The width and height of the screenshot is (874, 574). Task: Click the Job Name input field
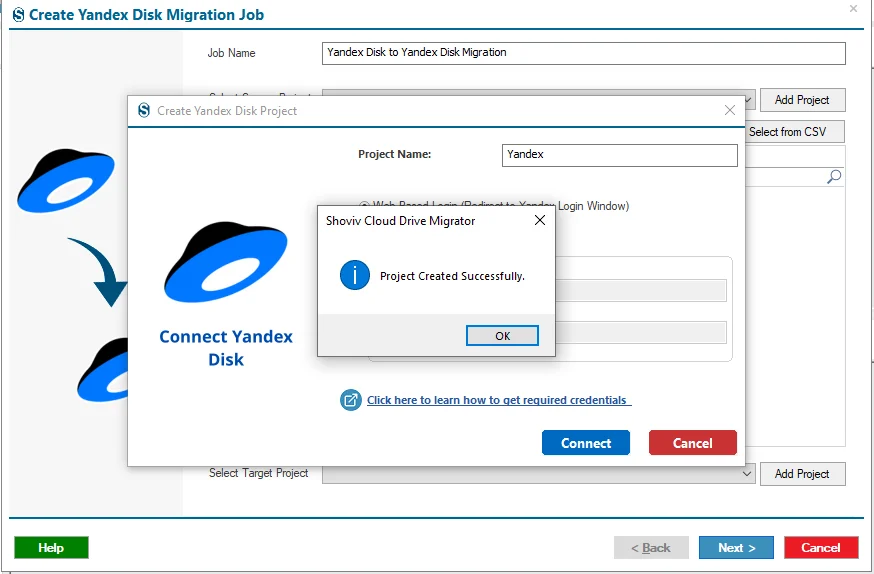click(x=584, y=53)
